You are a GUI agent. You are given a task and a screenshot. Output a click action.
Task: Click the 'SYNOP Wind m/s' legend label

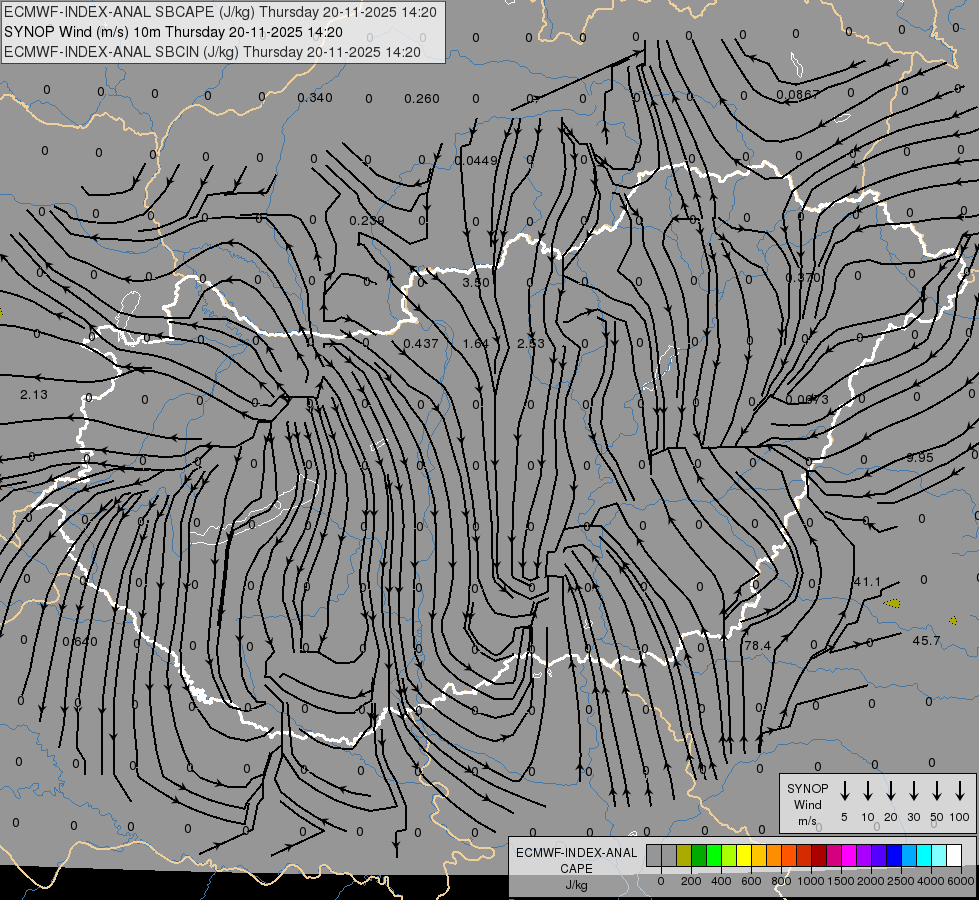807,804
